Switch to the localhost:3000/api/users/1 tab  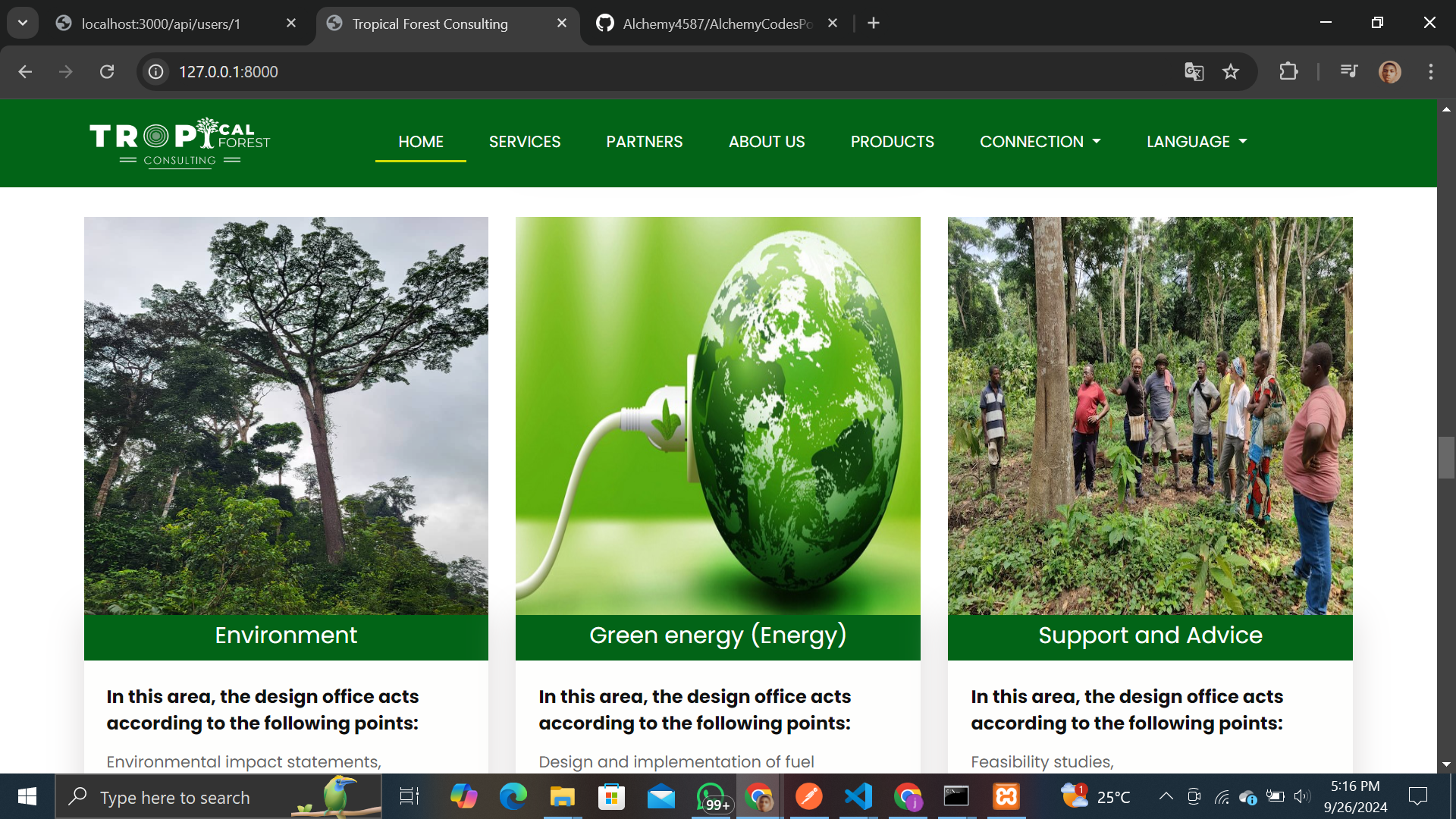point(161,24)
